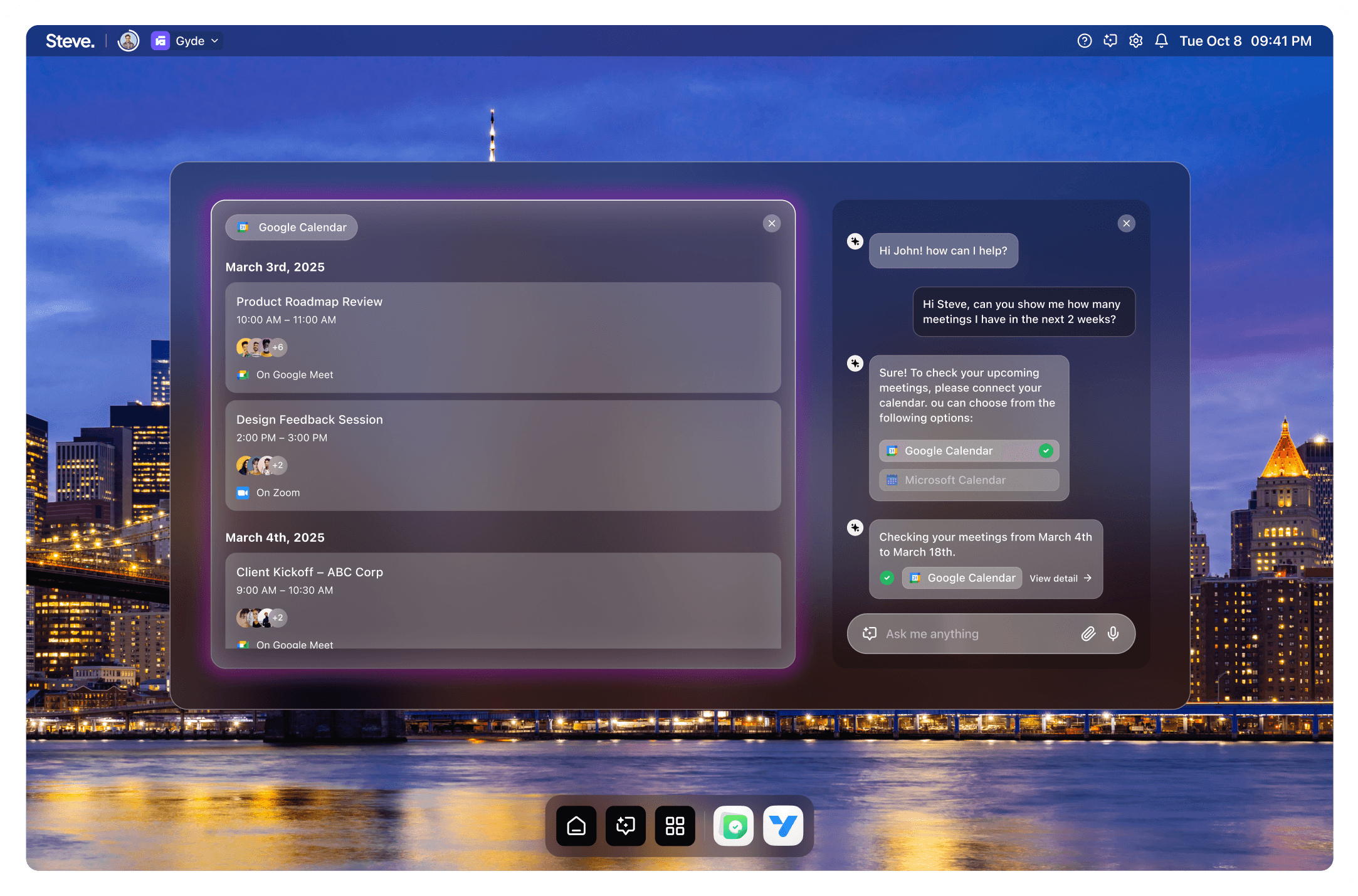Activate the microphone voice input

1113,634
